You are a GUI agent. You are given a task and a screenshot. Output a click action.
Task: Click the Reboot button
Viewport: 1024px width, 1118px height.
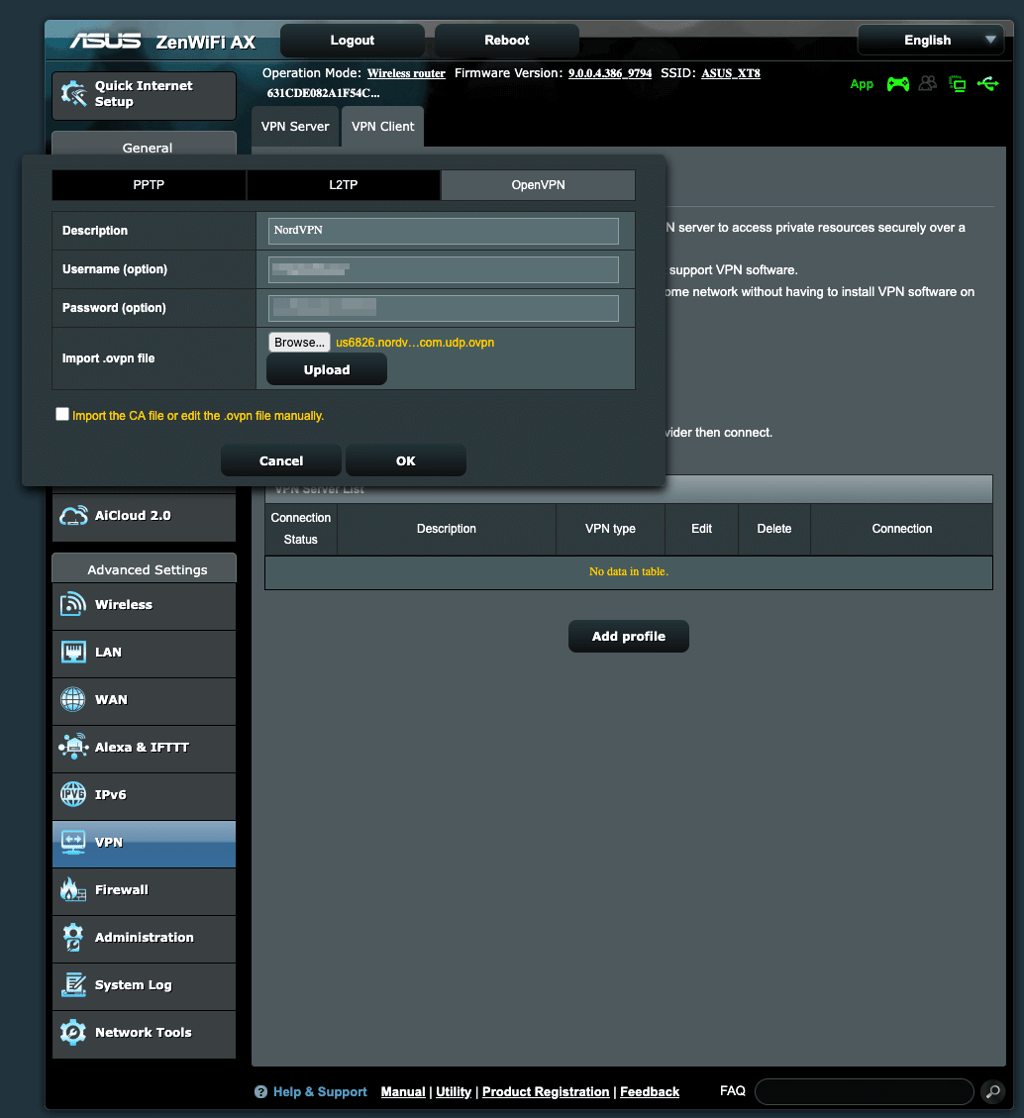coord(506,40)
